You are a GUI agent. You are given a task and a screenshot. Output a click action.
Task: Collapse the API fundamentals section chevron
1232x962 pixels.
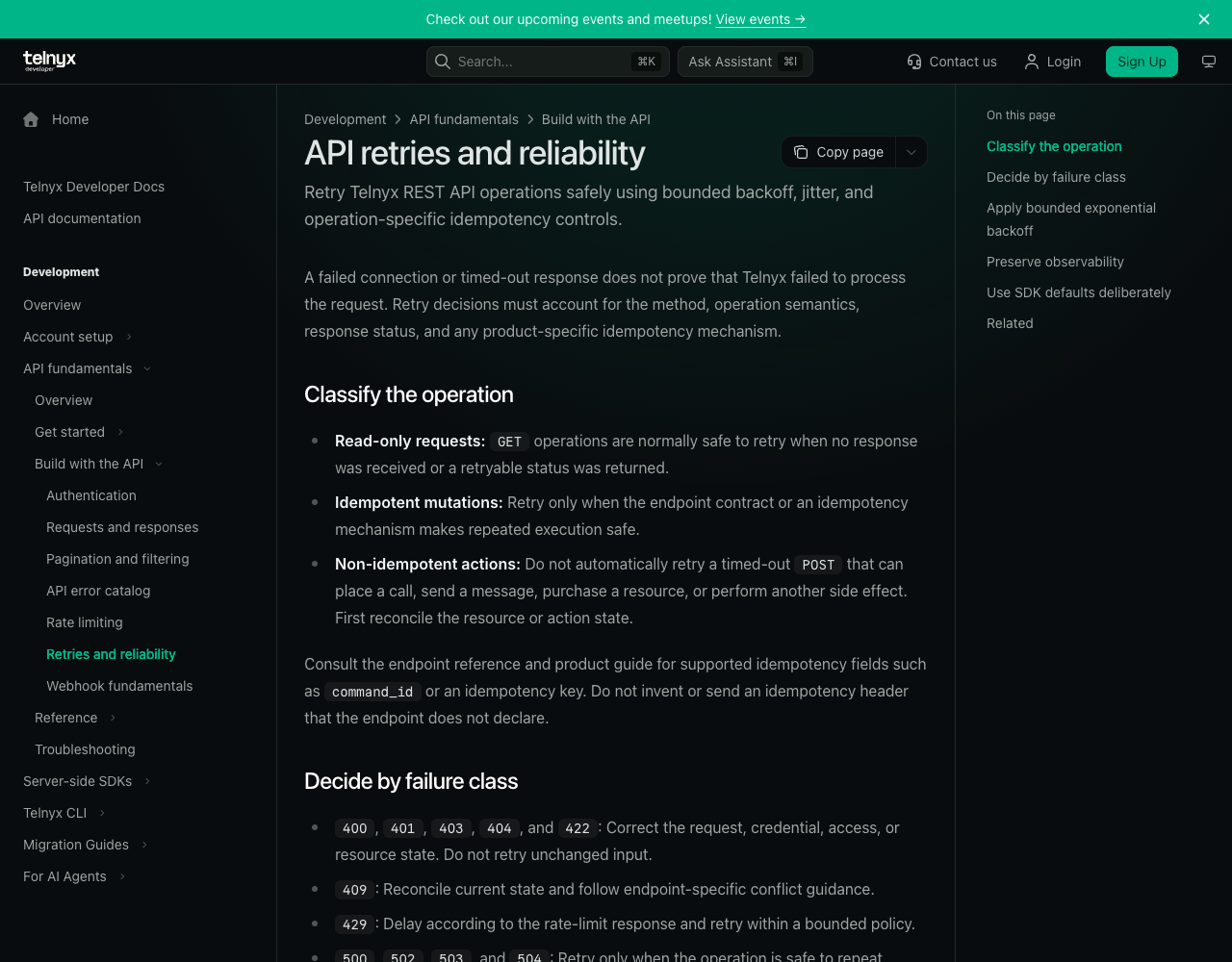pyautogui.click(x=147, y=368)
